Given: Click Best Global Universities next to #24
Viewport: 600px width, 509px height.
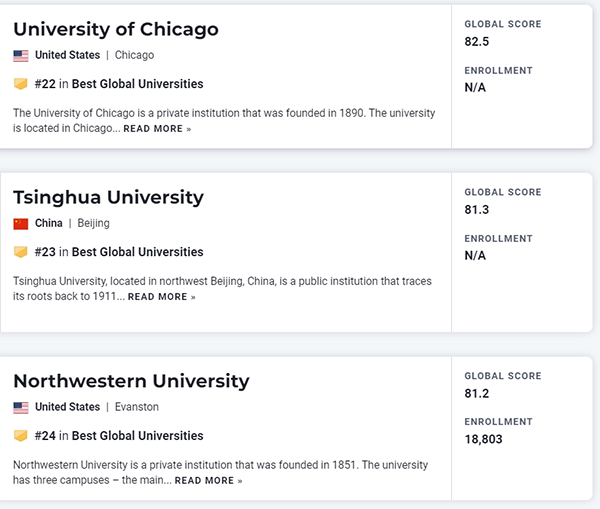Looking at the screenshot, I should [137, 436].
